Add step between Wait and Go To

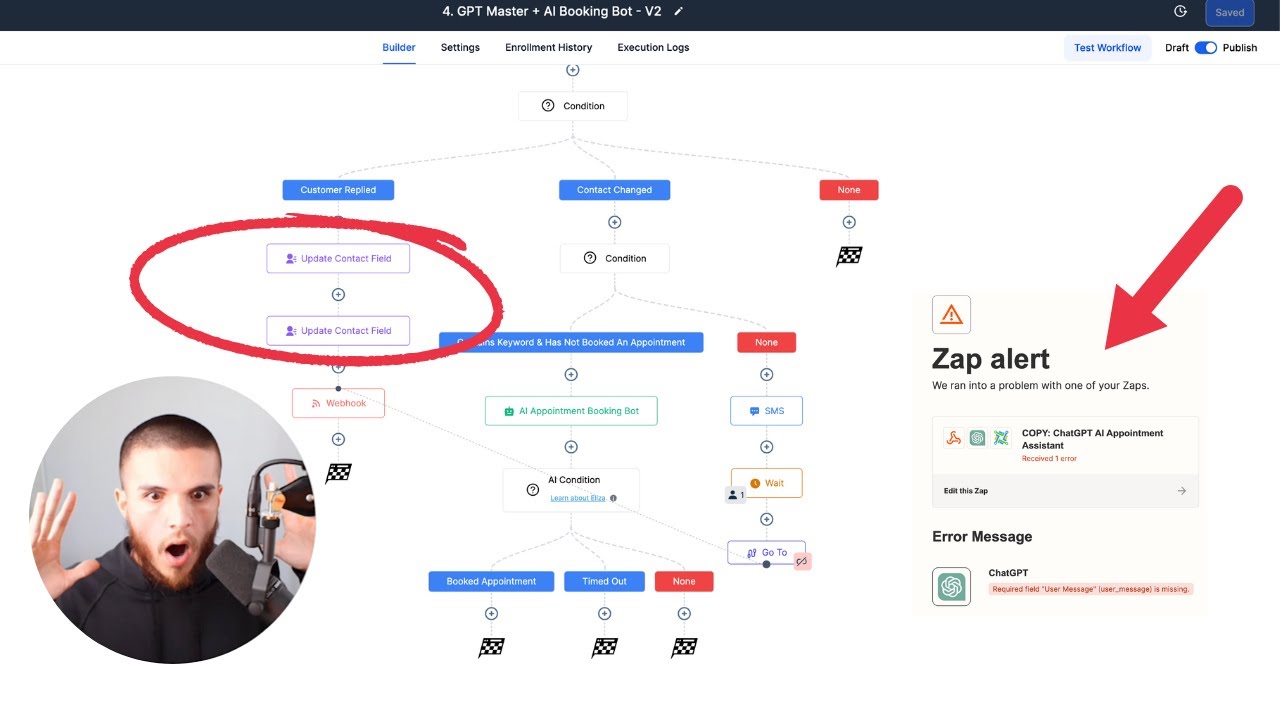(x=767, y=519)
